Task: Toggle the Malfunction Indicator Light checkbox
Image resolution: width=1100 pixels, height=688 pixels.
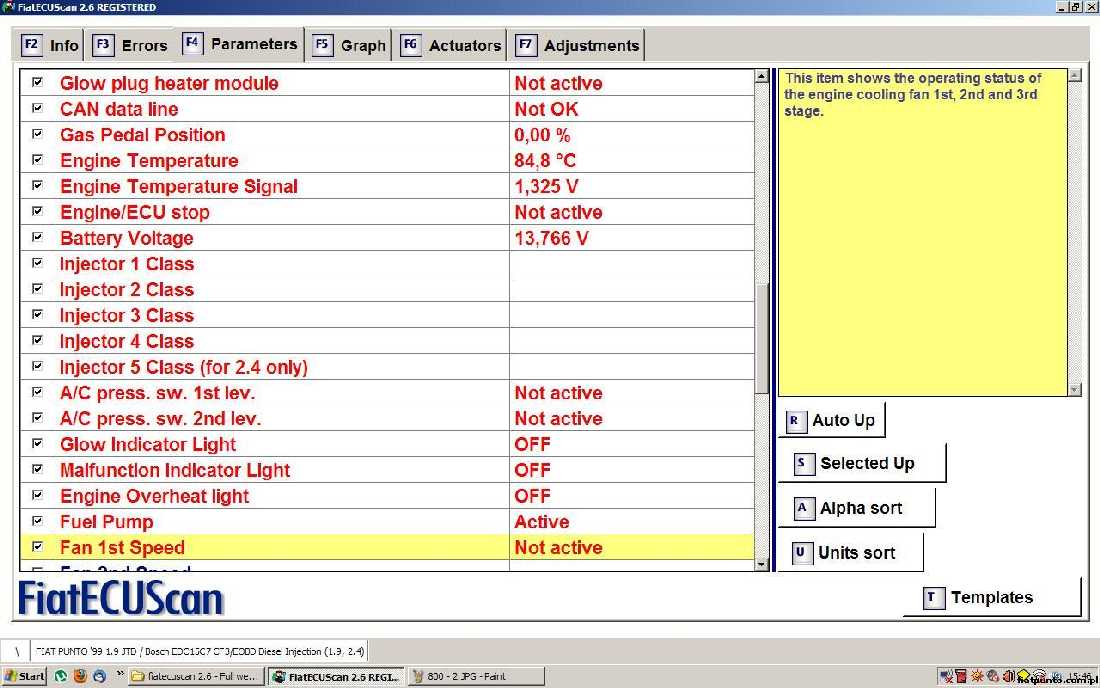Action: click(37, 469)
